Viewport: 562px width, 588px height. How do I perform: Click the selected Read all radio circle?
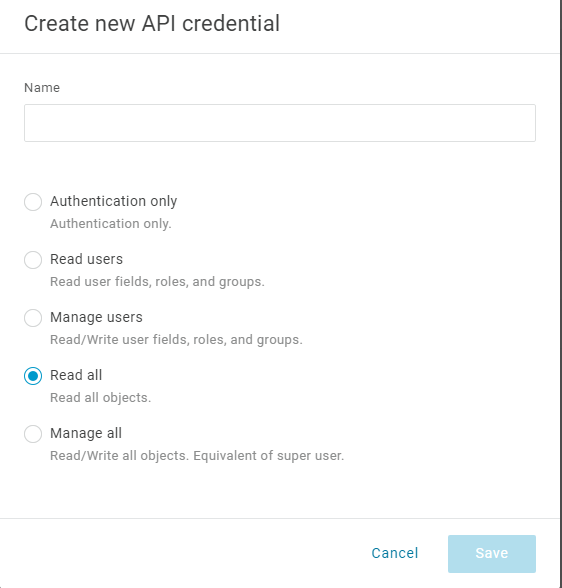coord(33,376)
